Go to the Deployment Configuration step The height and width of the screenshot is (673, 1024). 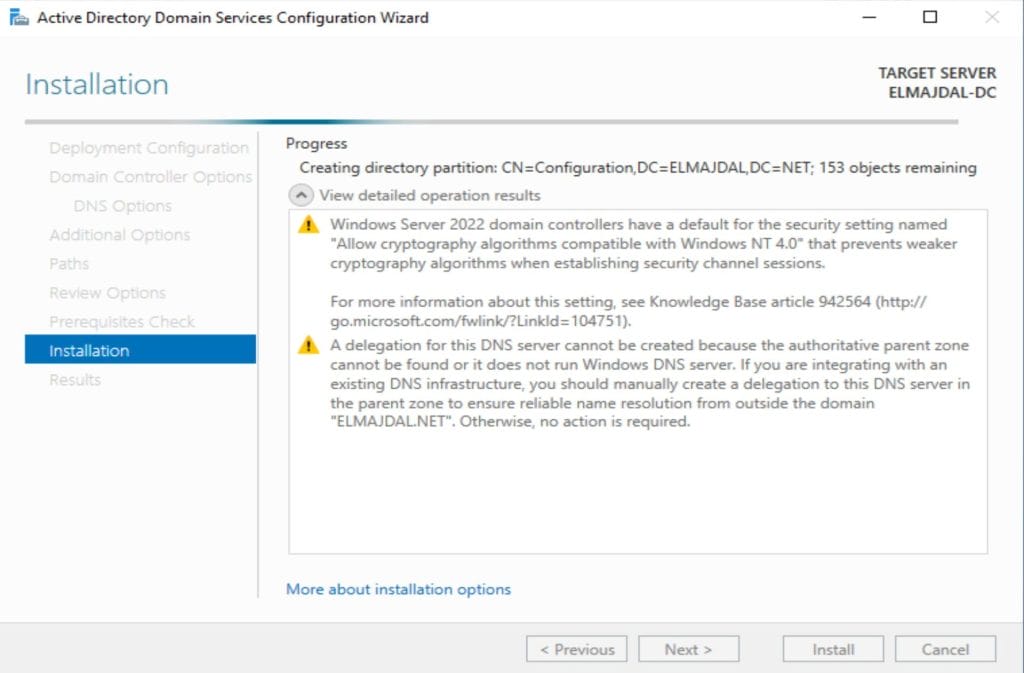pyautogui.click(x=148, y=148)
